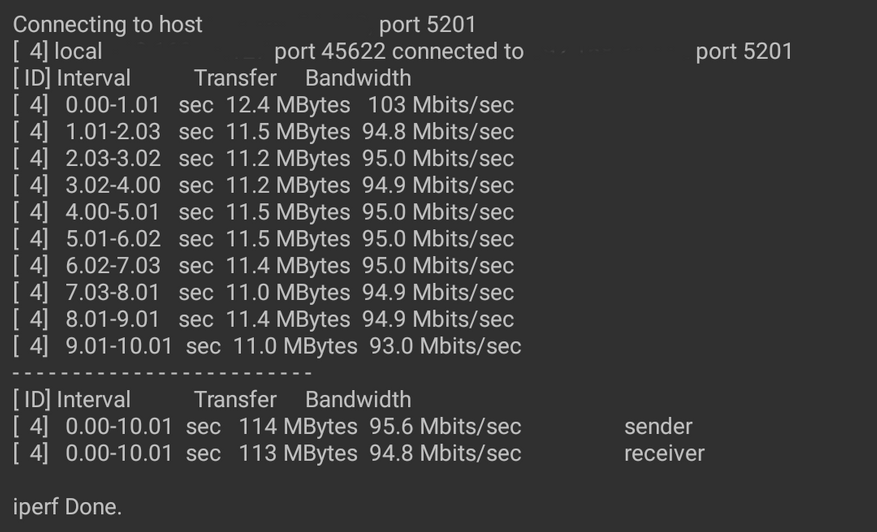
Task: Click the 3.02-4.00 interval text
Action: point(113,186)
